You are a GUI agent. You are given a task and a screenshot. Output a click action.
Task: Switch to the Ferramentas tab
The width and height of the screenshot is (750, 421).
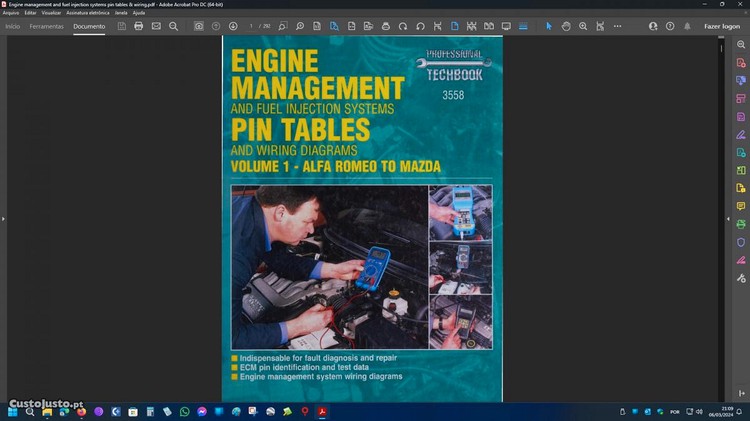coord(46,26)
